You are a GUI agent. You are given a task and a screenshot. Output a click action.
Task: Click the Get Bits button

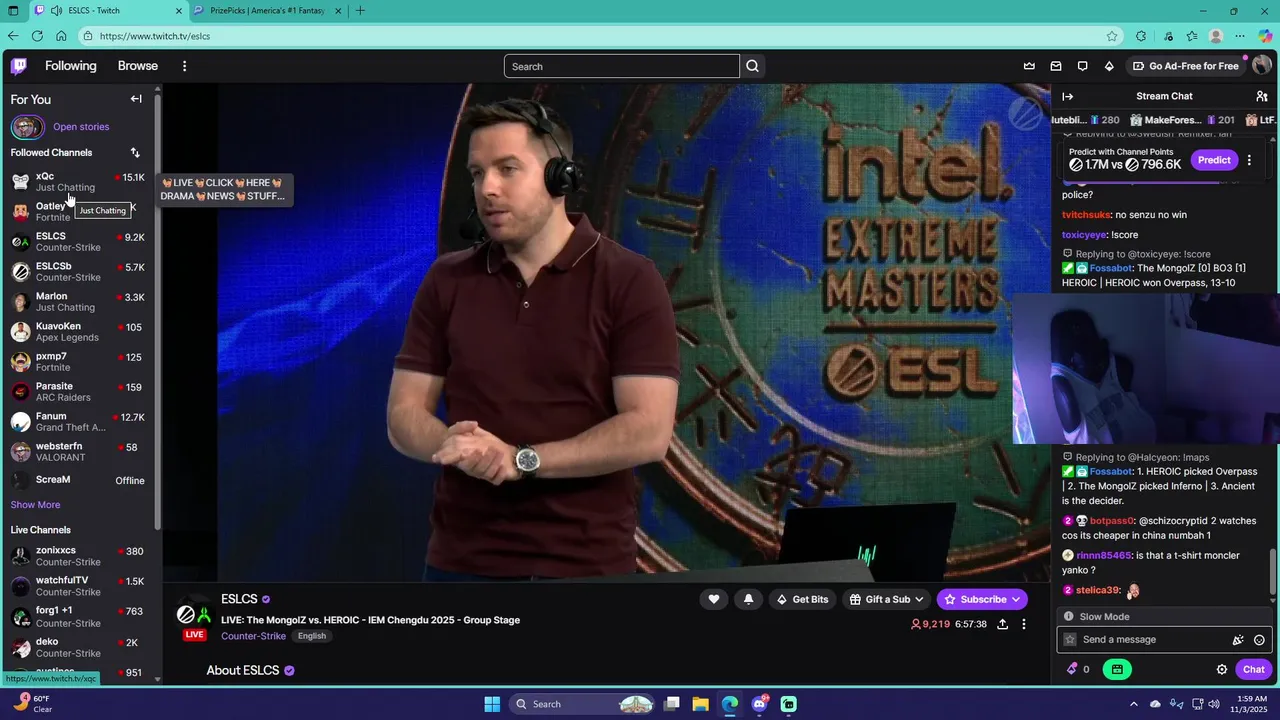tap(803, 599)
